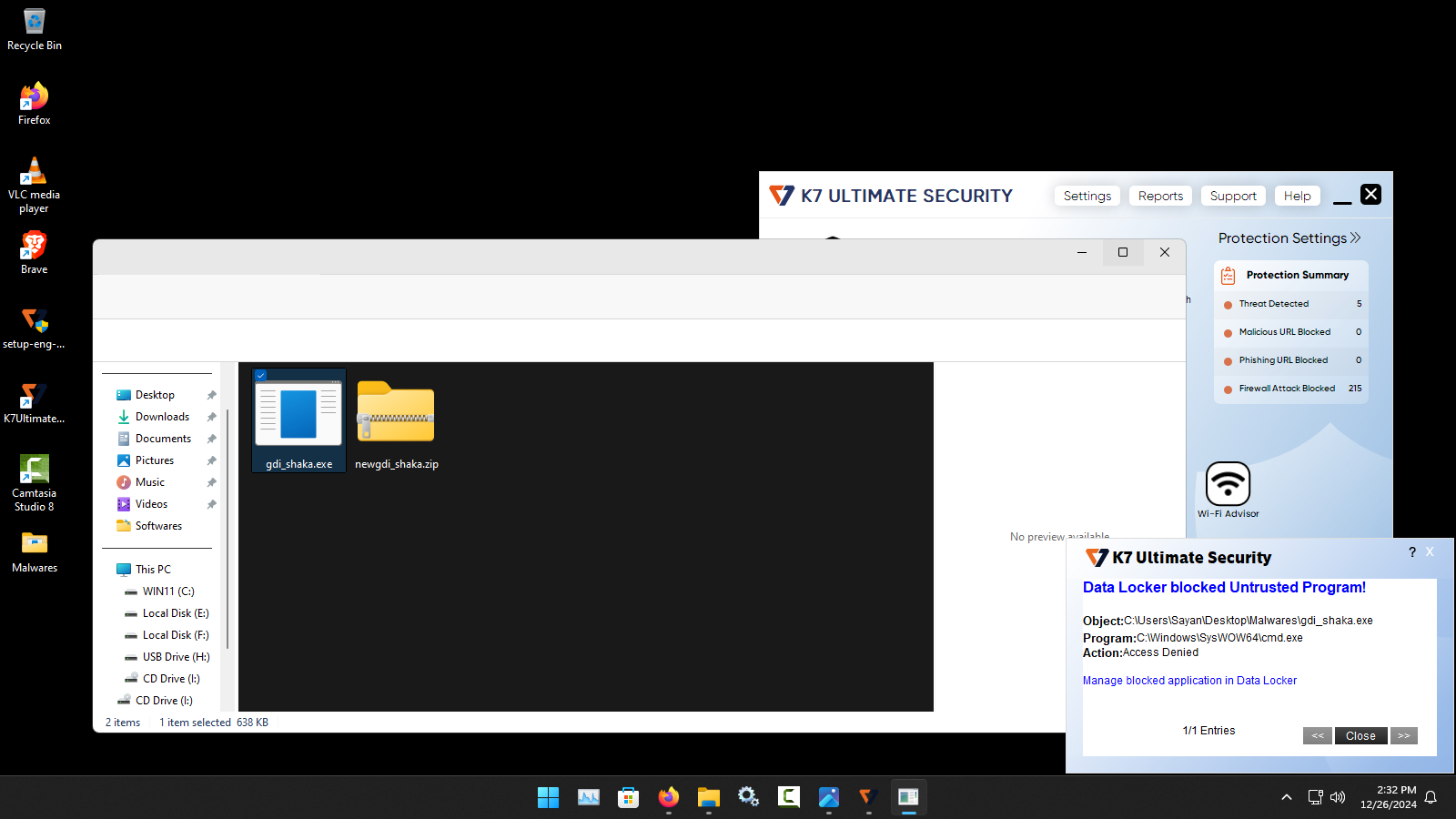Screen dimensions: 1456x819
Task: Click the Protection Summary clipboard icon
Action: click(x=1228, y=275)
